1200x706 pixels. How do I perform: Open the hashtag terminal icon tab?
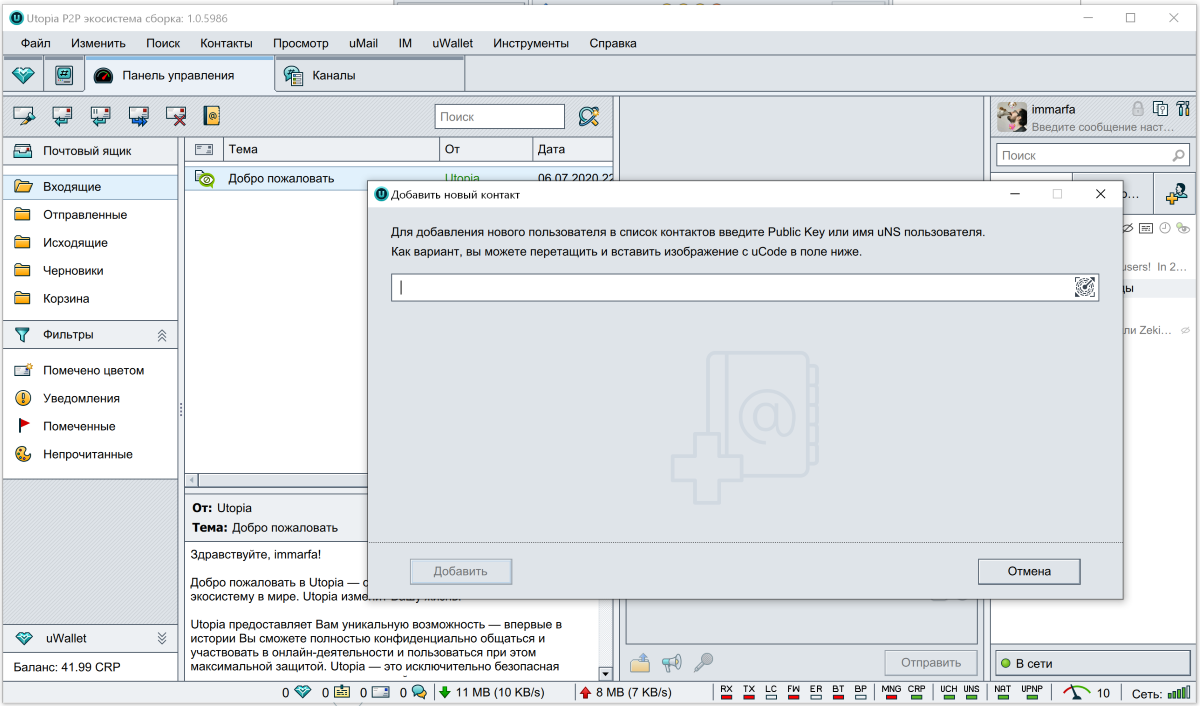pyautogui.click(x=63, y=75)
